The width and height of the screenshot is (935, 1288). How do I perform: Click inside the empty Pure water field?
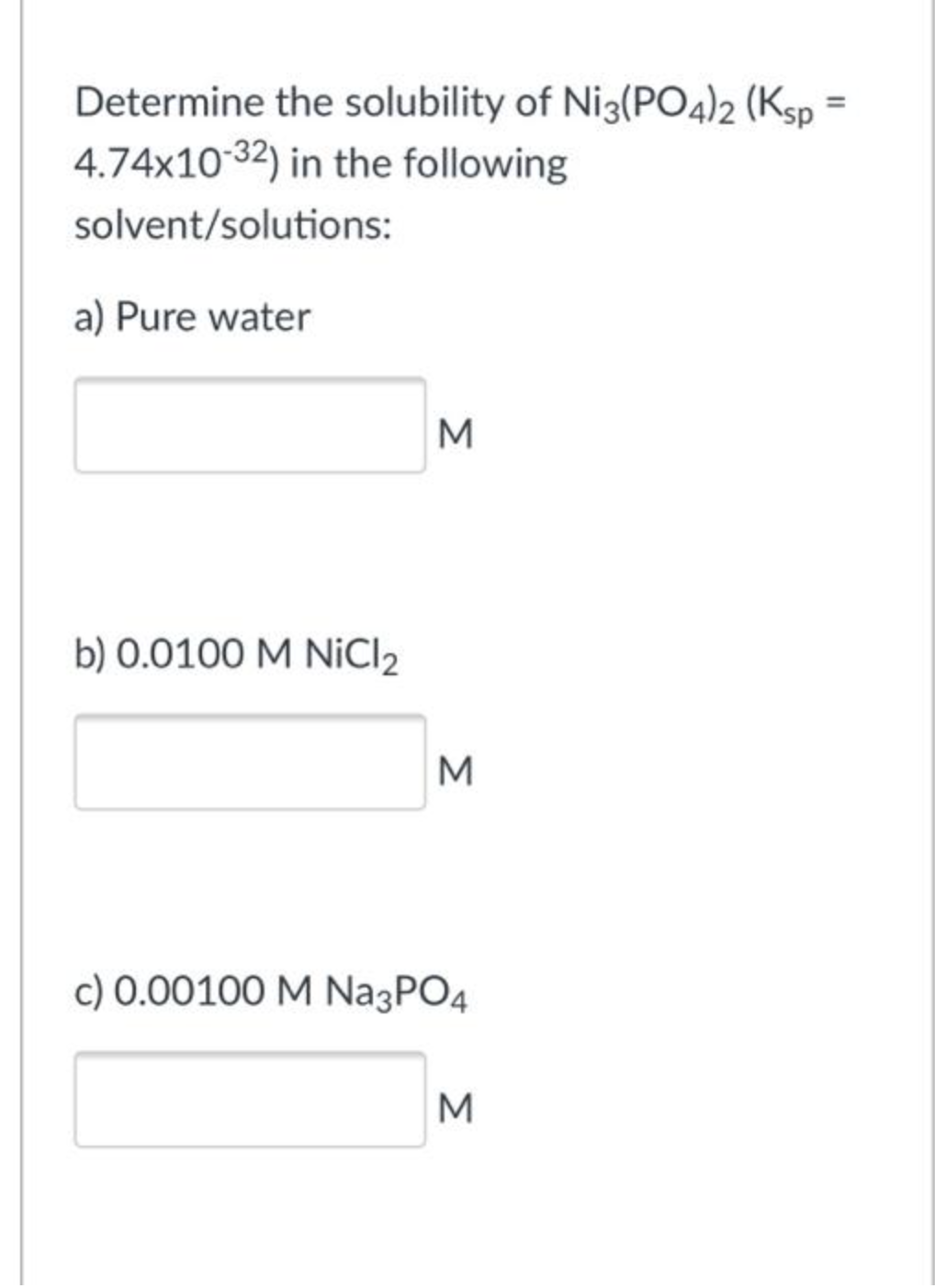coord(248,425)
